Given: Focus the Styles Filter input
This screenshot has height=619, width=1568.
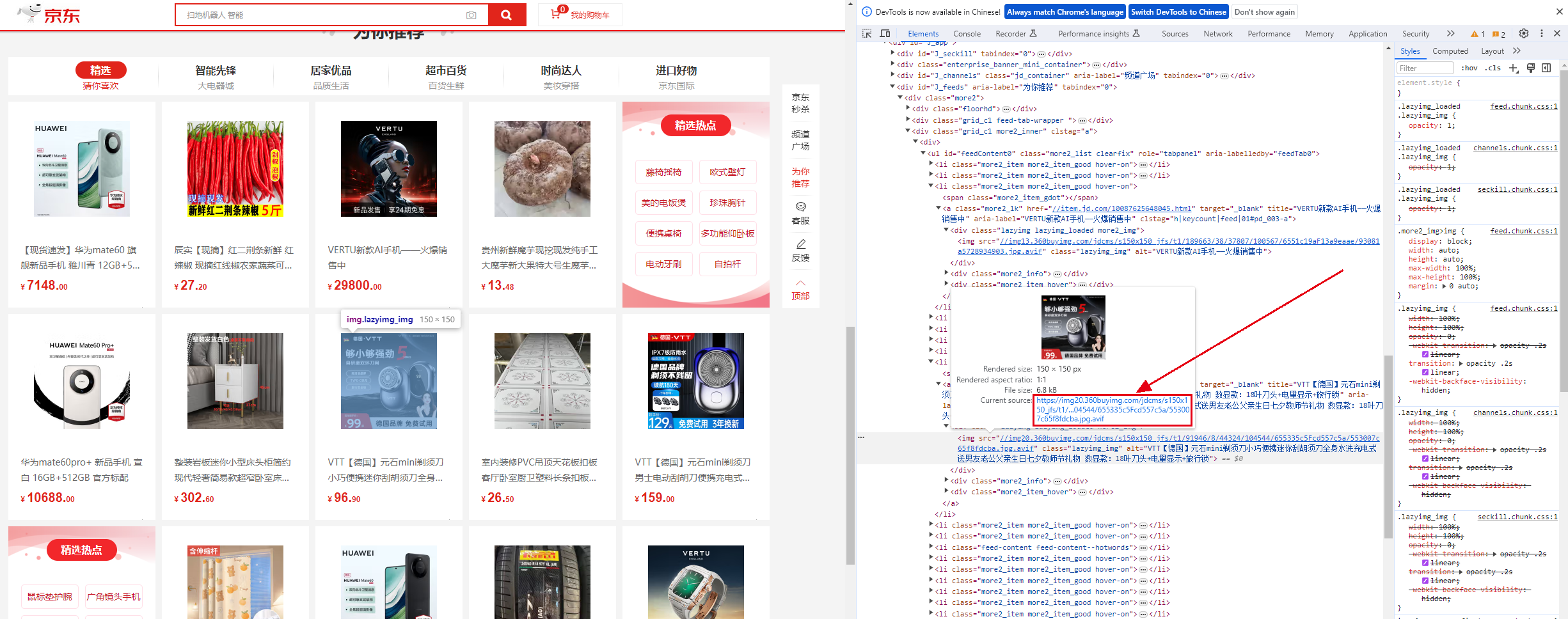Looking at the screenshot, I should point(1425,68).
